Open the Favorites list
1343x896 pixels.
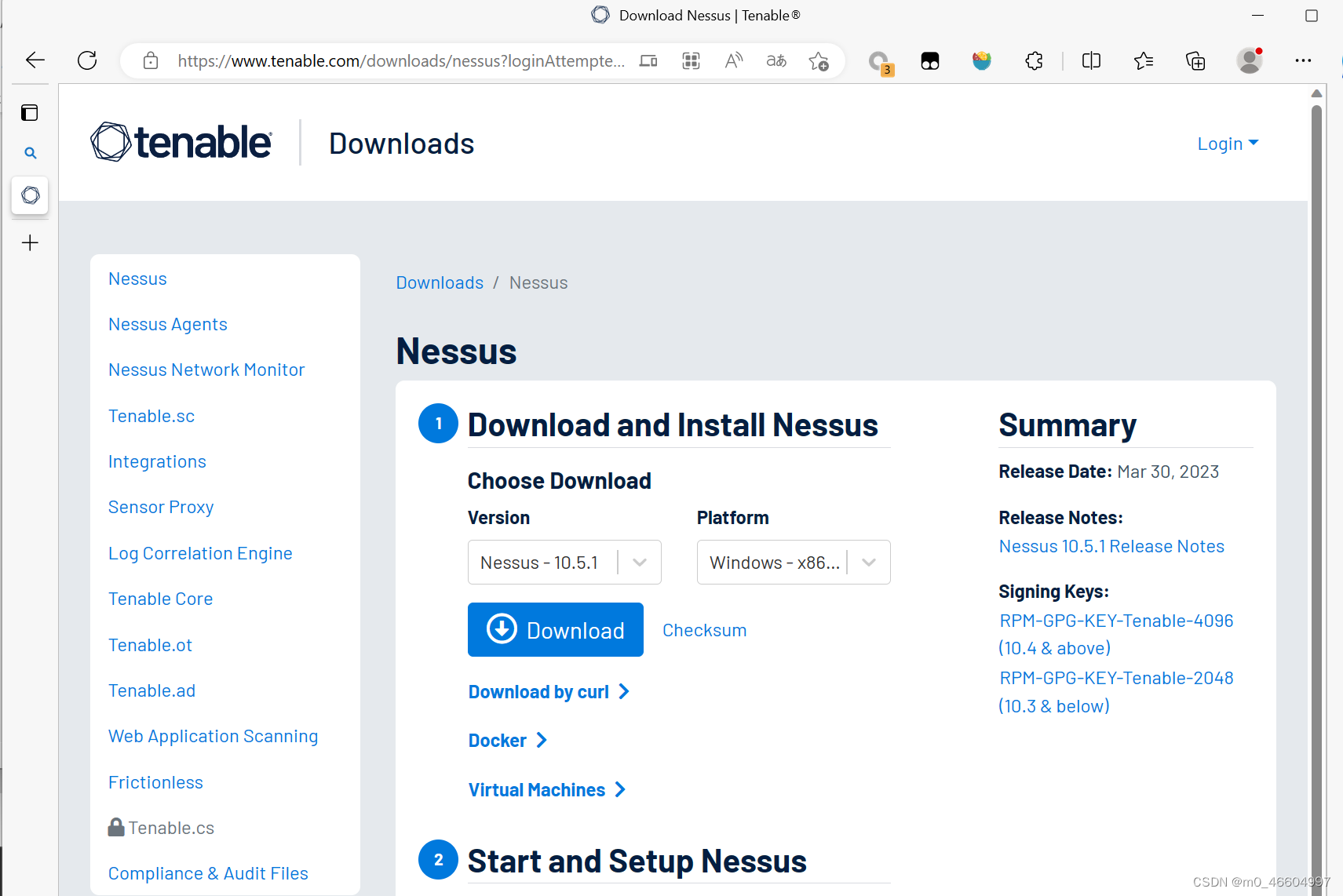click(1144, 60)
